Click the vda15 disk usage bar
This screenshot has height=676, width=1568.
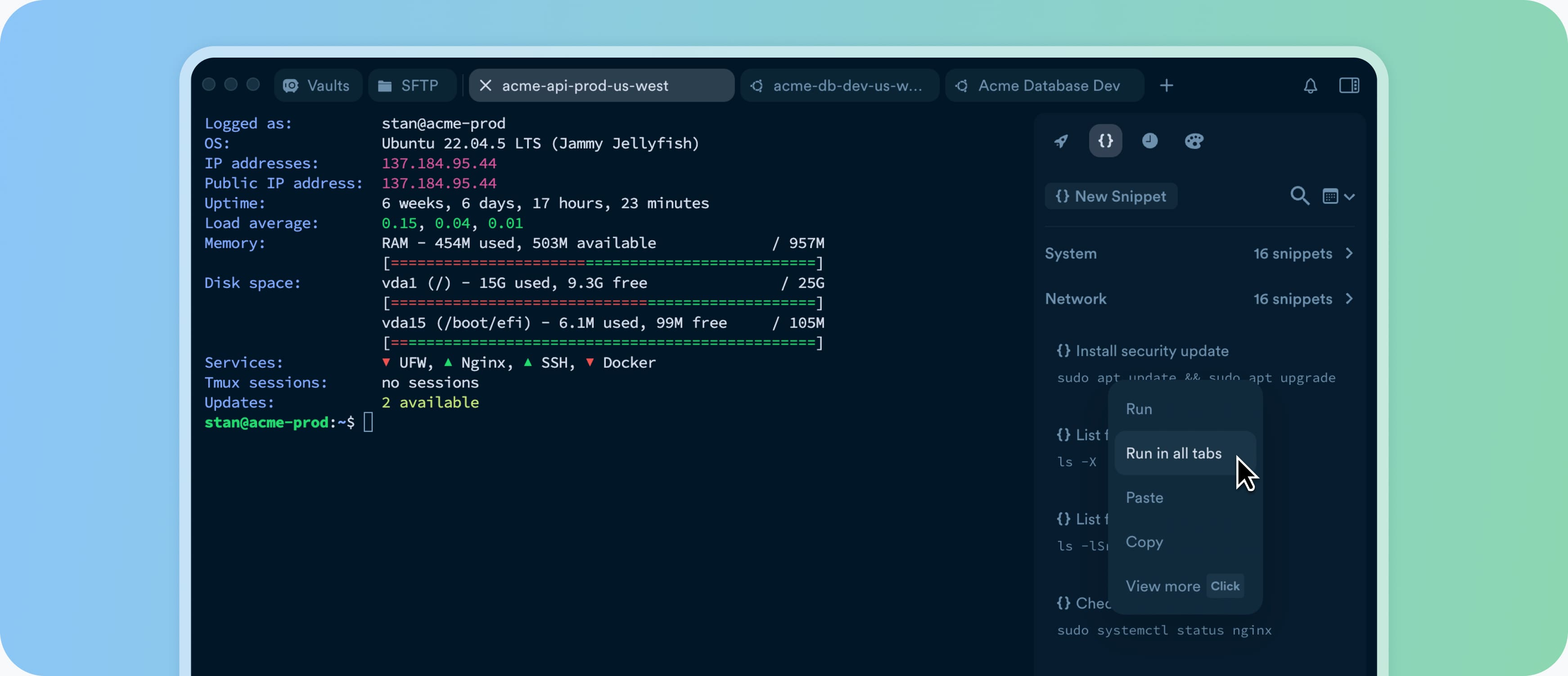(x=603, y=343)
